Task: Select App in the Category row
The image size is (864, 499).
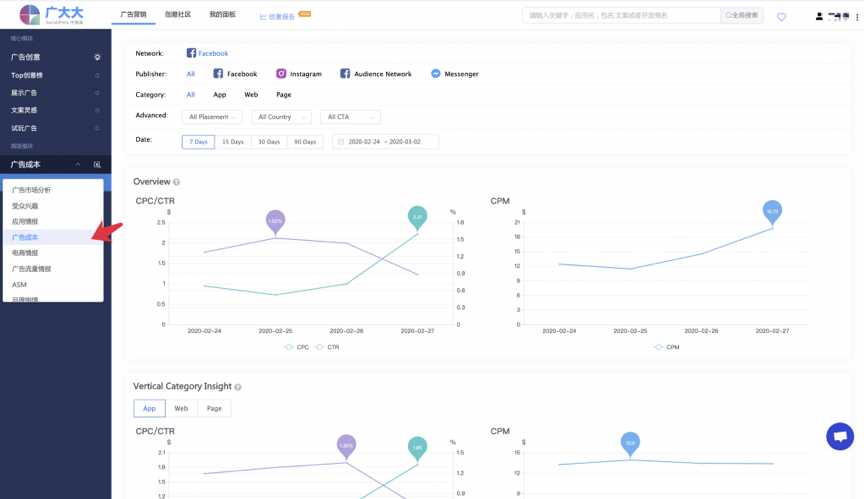Action: click(219, 95)
